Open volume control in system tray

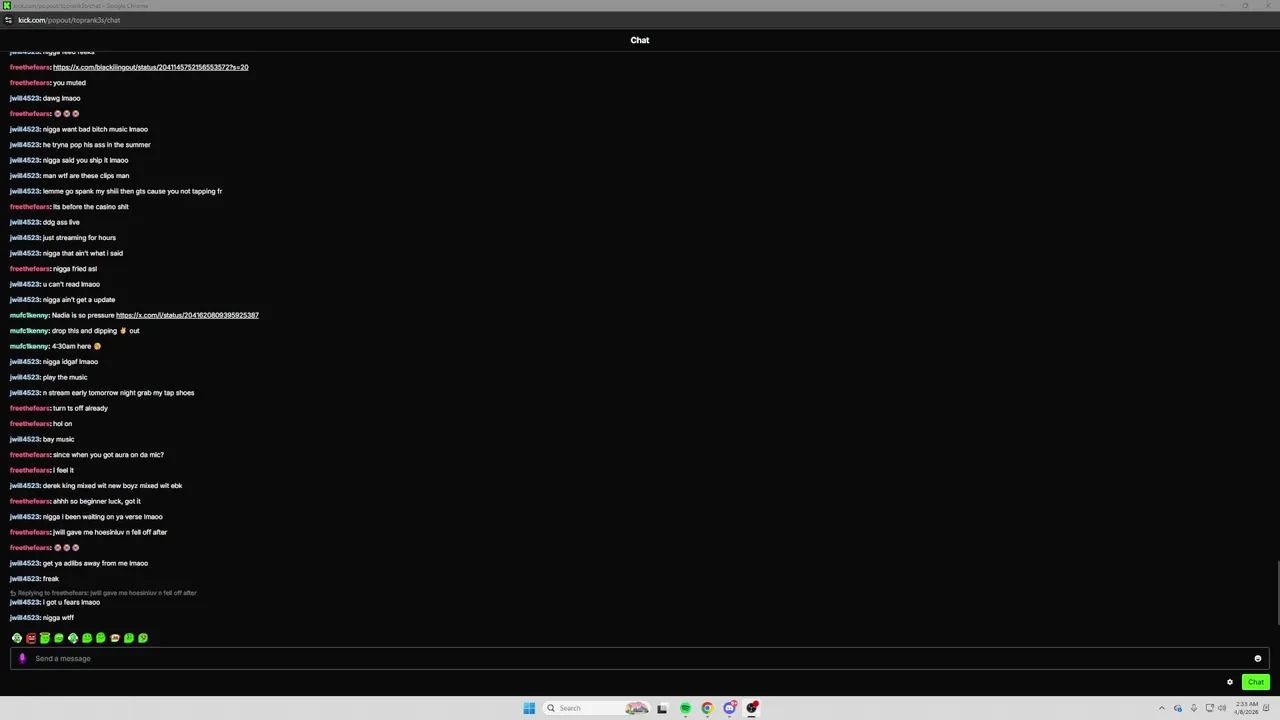coord(1222,708)
